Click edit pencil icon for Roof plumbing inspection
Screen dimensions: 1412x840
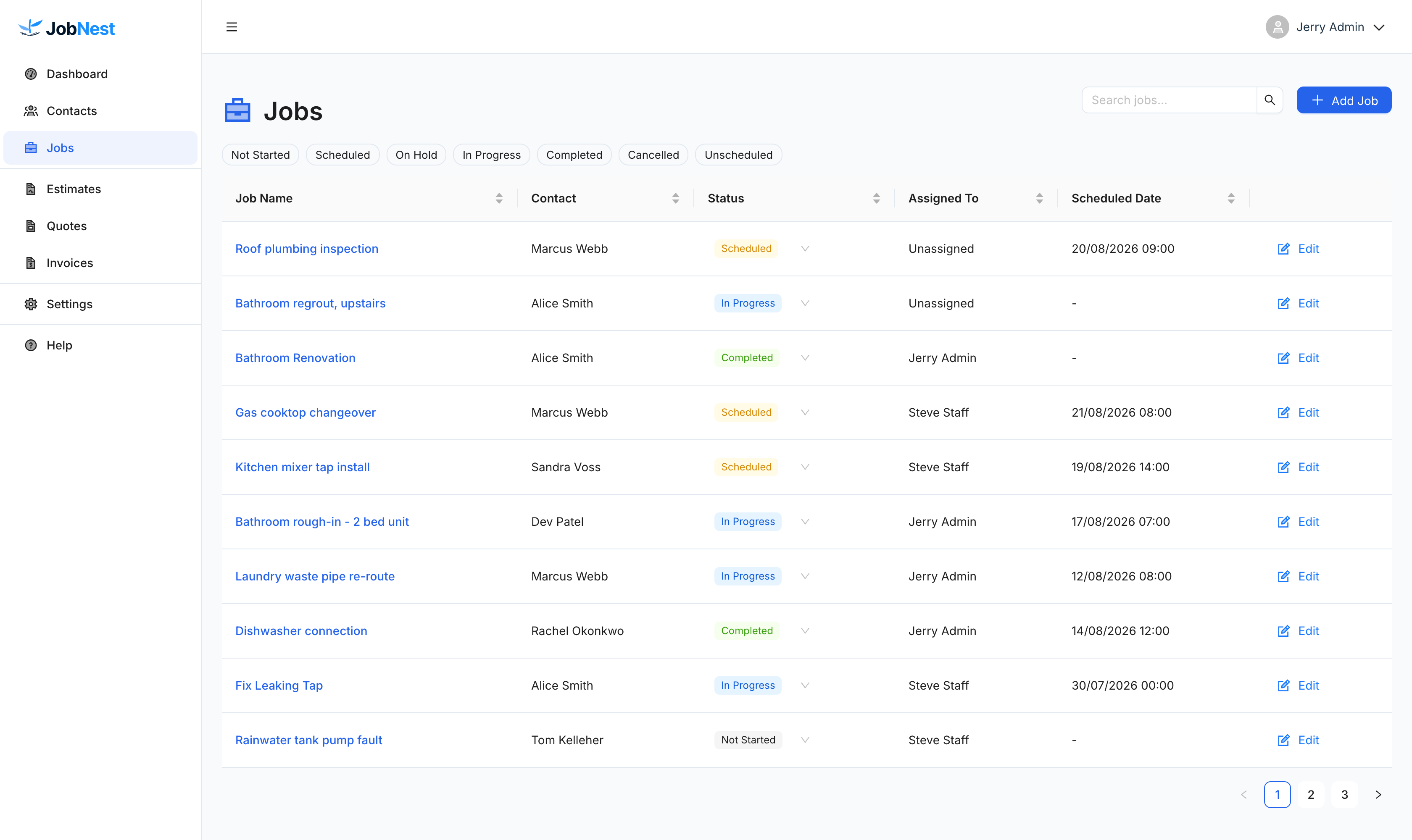coord(1283,249)
